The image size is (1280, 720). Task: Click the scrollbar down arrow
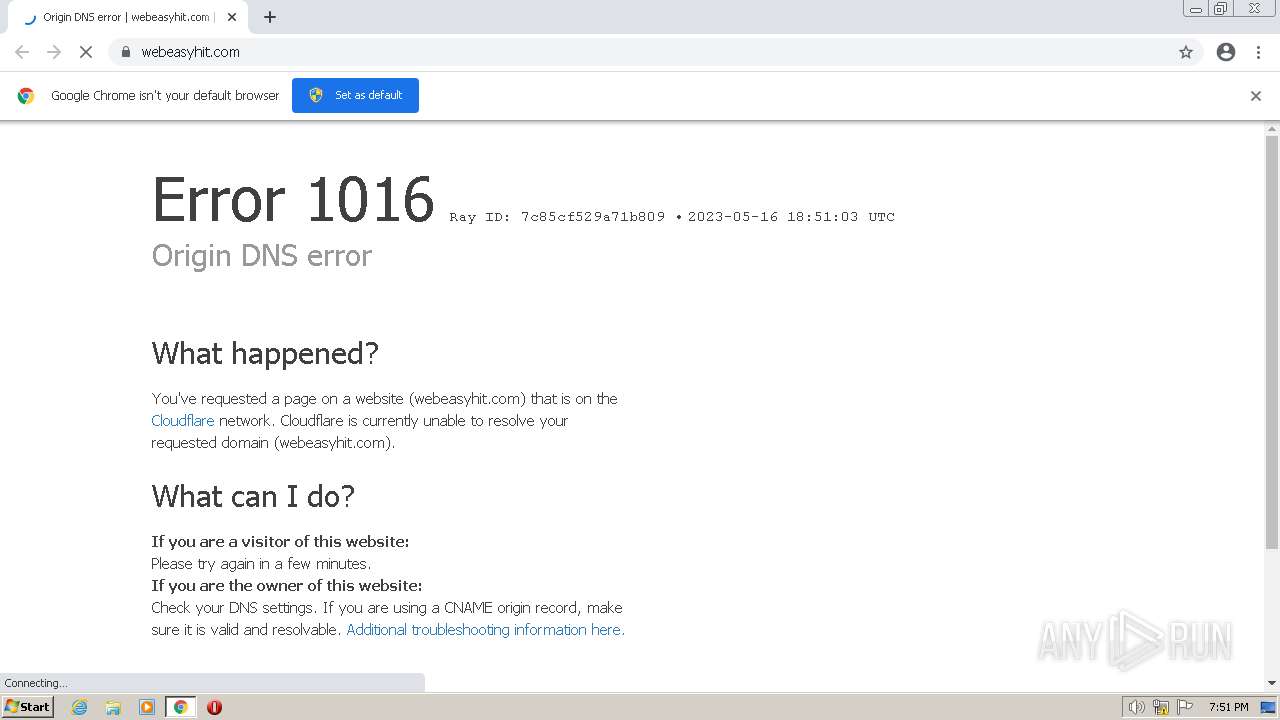point(1272,683)
